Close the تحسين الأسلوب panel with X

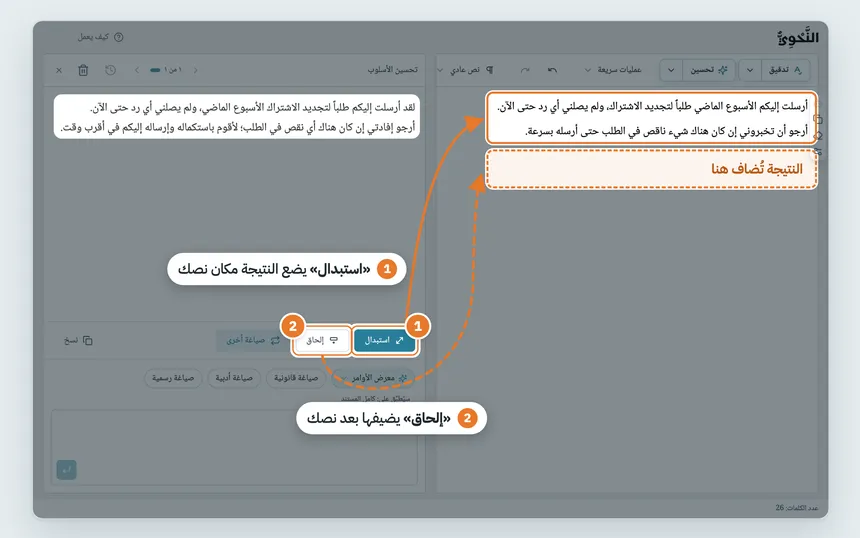coord(59,70)
